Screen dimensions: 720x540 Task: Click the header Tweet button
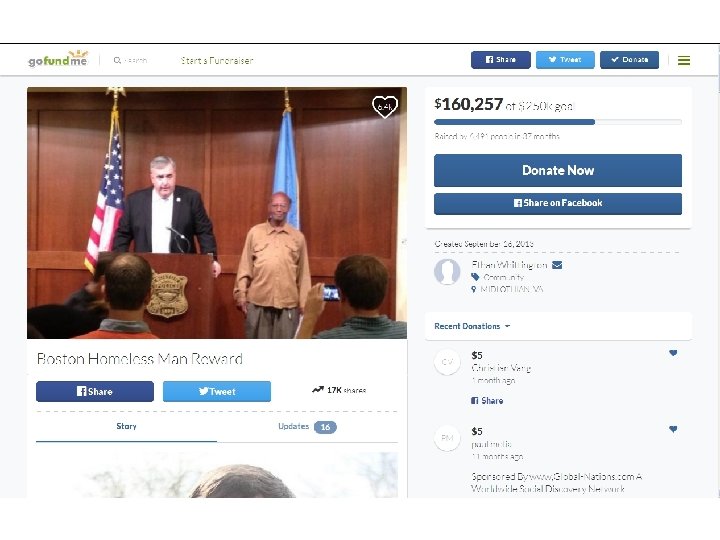(565, 60)
